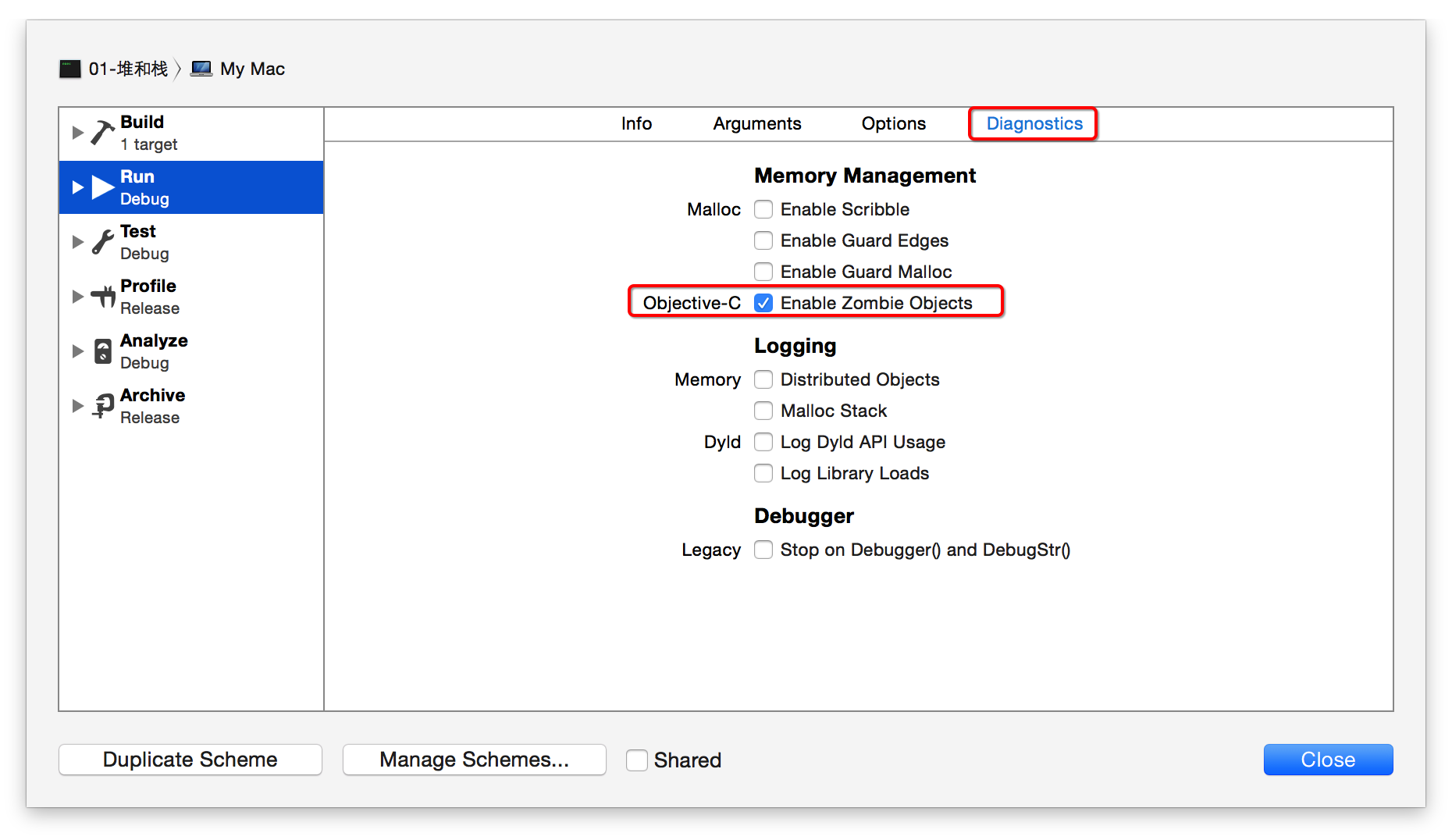Enable Log Library Loads option

pyautogui.click(x=763, y=473)
